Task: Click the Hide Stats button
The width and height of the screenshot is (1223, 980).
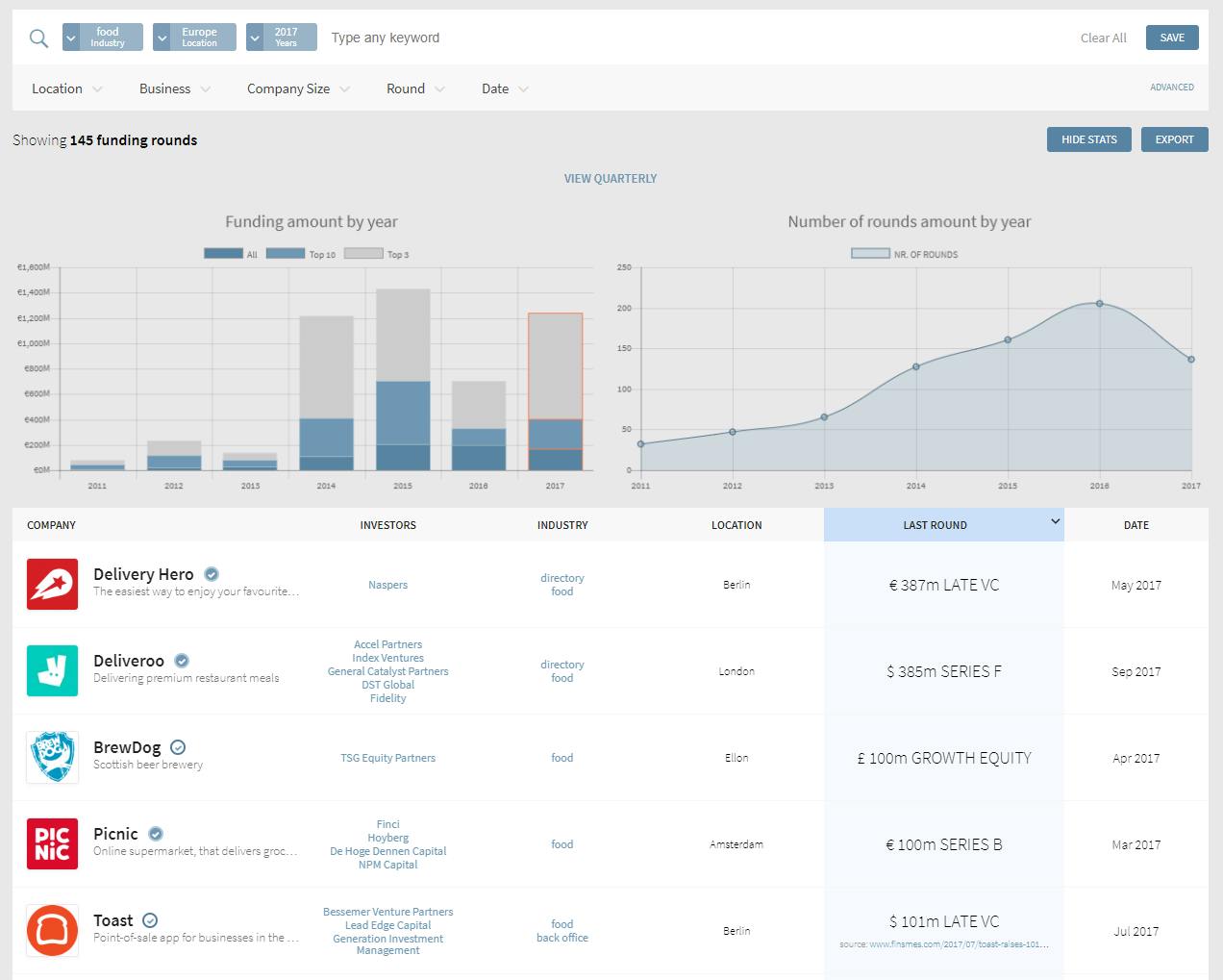Action: pos(1089,139)
